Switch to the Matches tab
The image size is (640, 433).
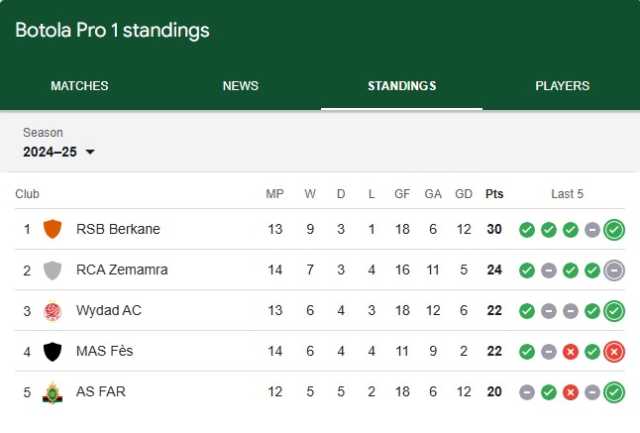[x=80, y=86]
